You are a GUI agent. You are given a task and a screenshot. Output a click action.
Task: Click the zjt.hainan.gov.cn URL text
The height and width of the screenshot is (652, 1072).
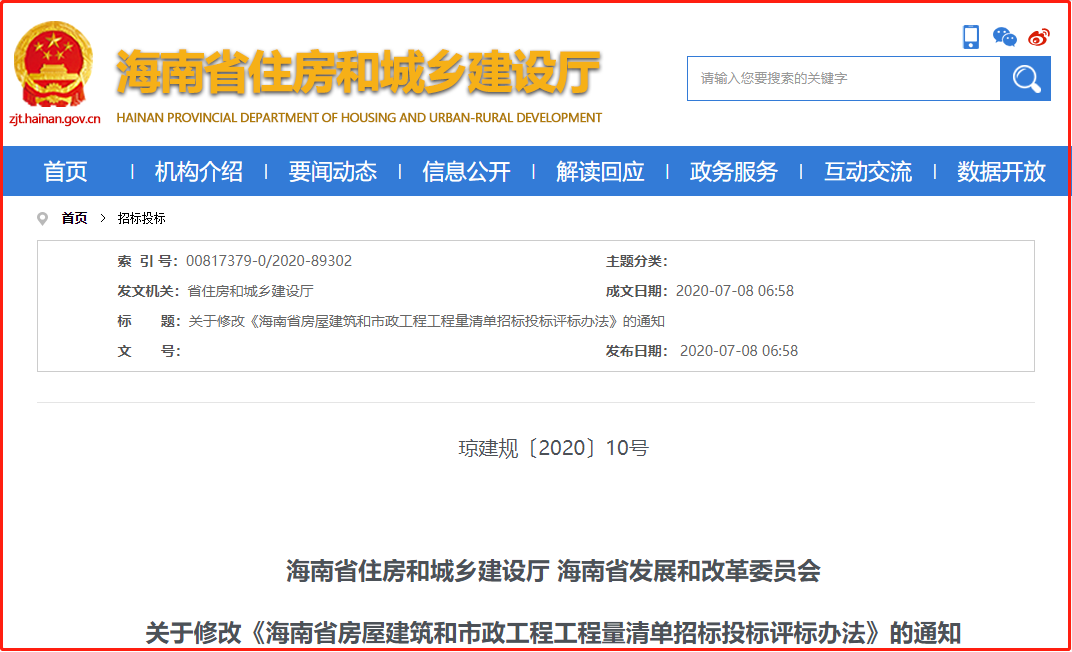[55, 119]
